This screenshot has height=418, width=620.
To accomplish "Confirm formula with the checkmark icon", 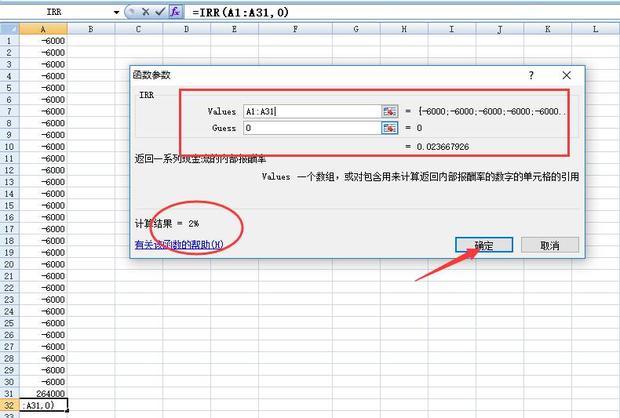I will (160, 12).
